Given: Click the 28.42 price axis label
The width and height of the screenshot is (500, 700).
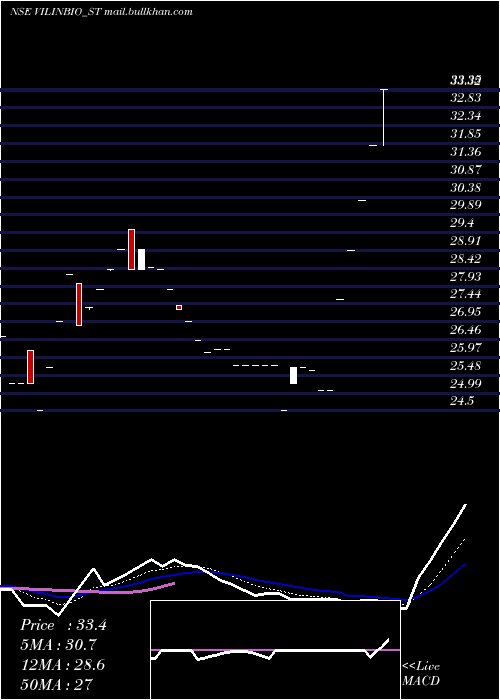Looking at the screenshot, I should click(466, 258).
